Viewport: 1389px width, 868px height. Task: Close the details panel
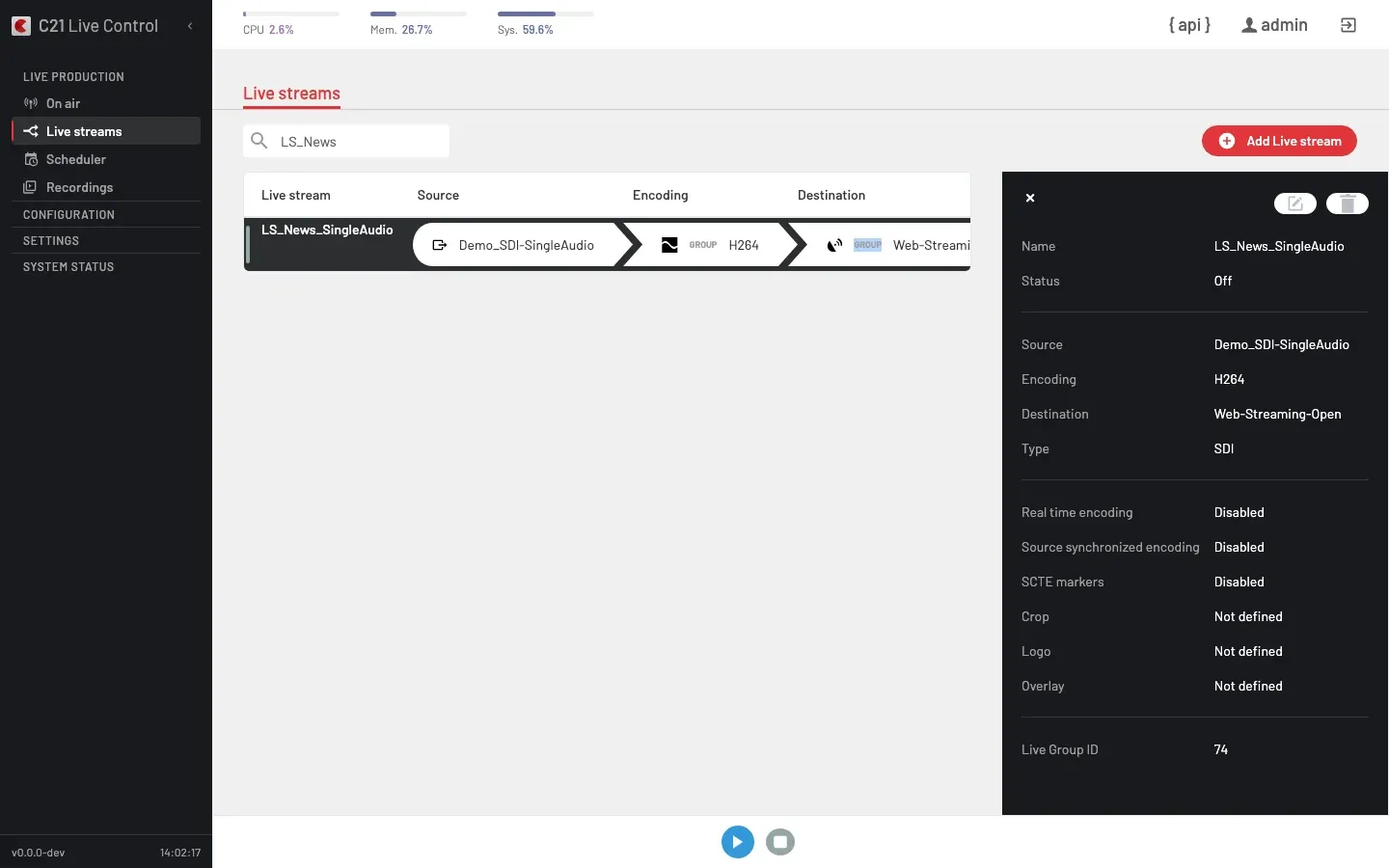(x=1030, y=198)
